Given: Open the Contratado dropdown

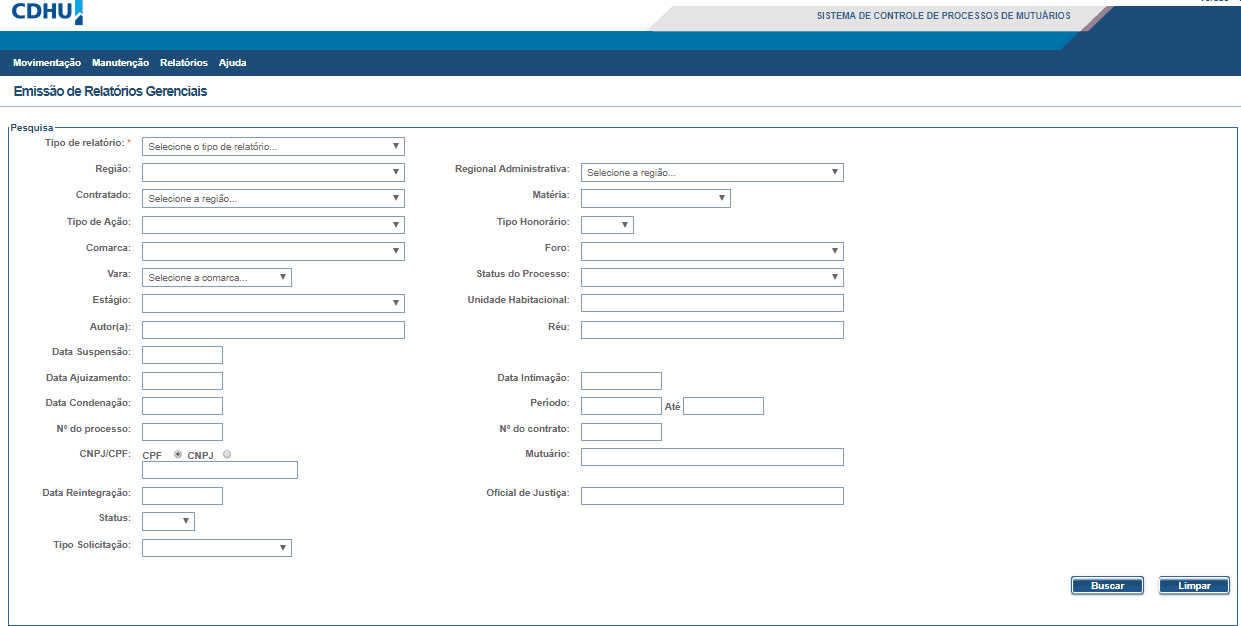Looking at the screenshot, I should point(273,198).
